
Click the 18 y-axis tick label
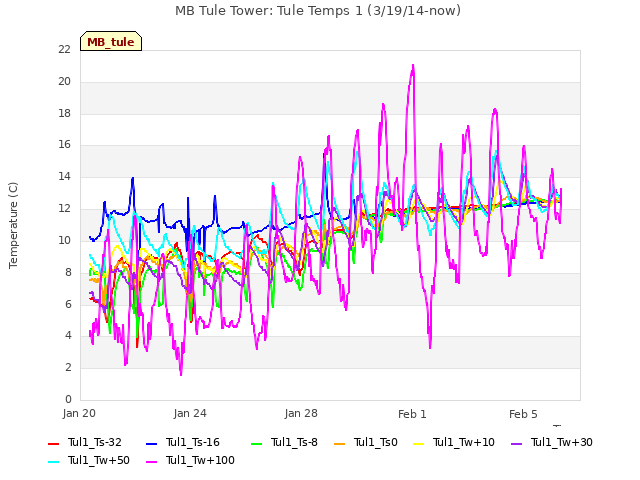(x=64, y=113)
